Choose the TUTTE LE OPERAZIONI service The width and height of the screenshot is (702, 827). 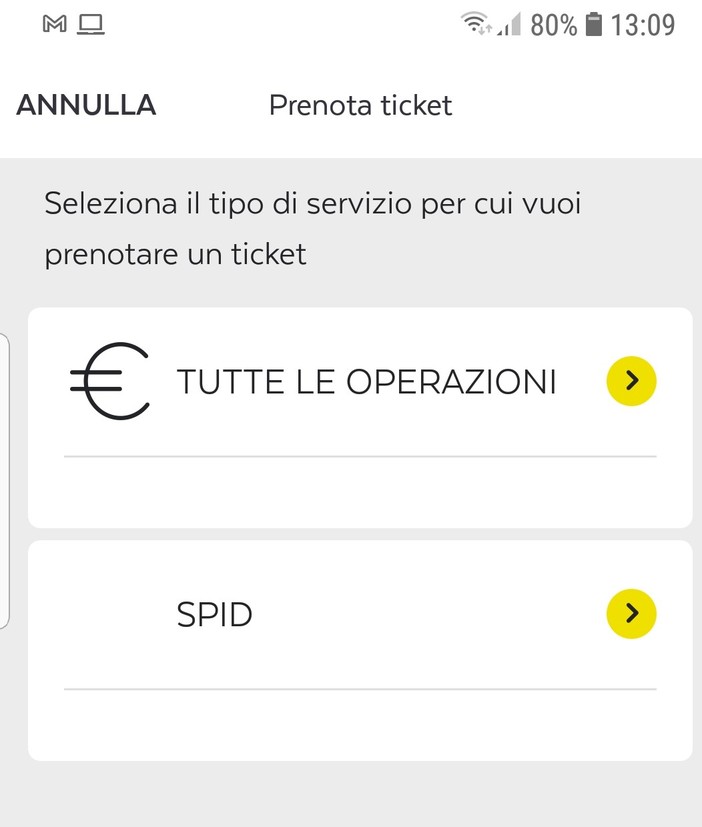(x=366, y=381)
